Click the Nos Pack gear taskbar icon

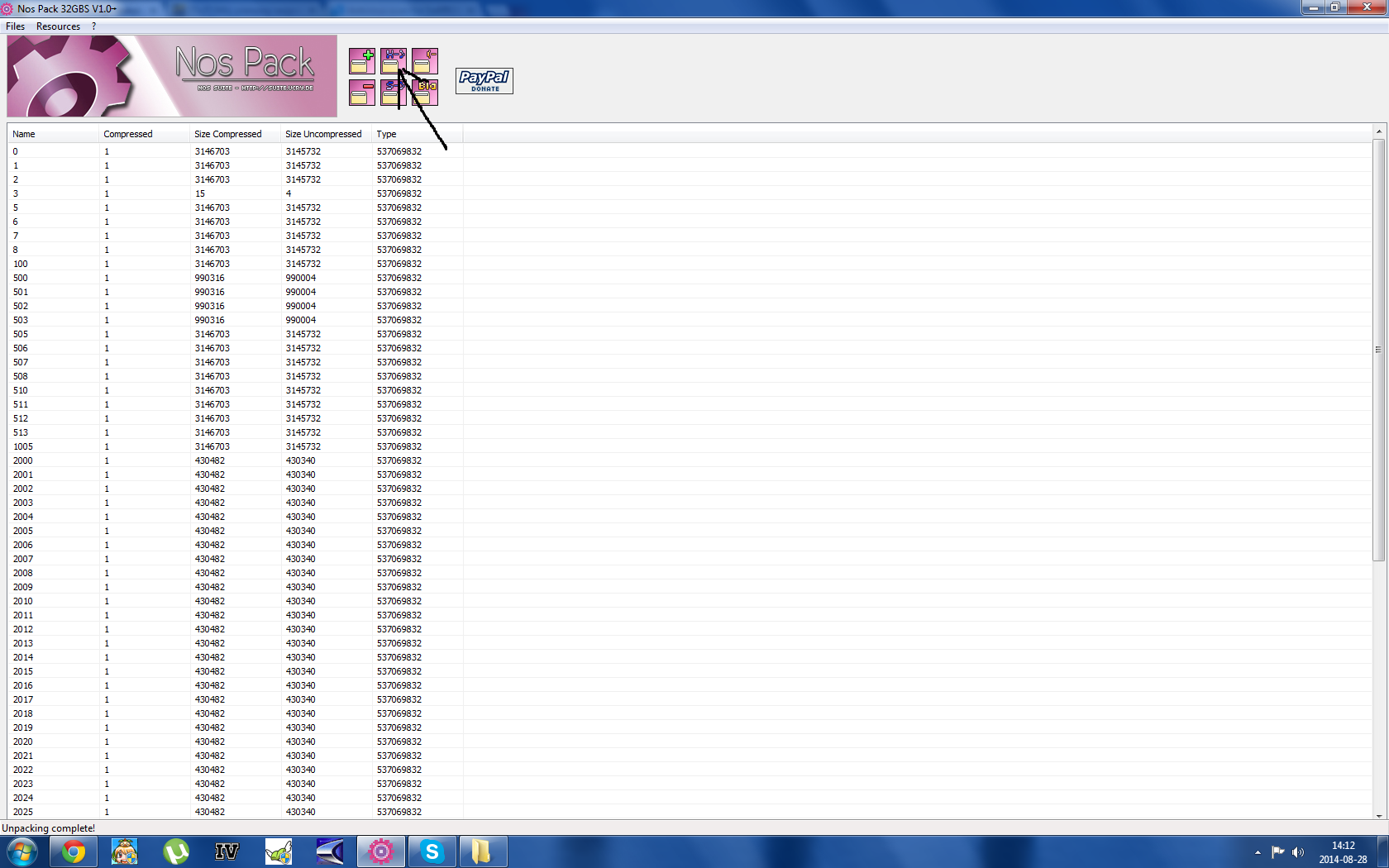(381, 851)
